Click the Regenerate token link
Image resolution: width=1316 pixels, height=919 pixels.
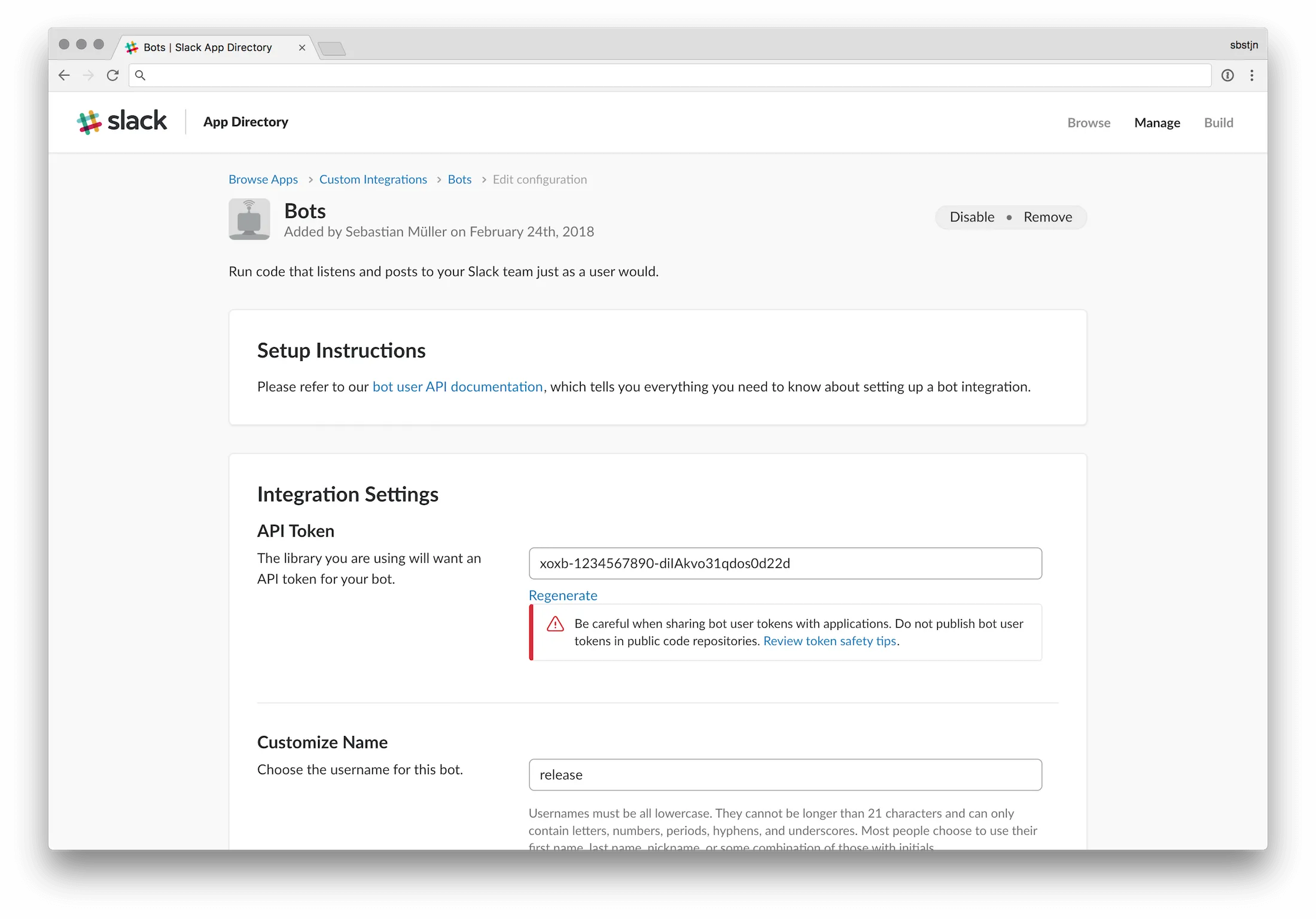tap(562, 595)
